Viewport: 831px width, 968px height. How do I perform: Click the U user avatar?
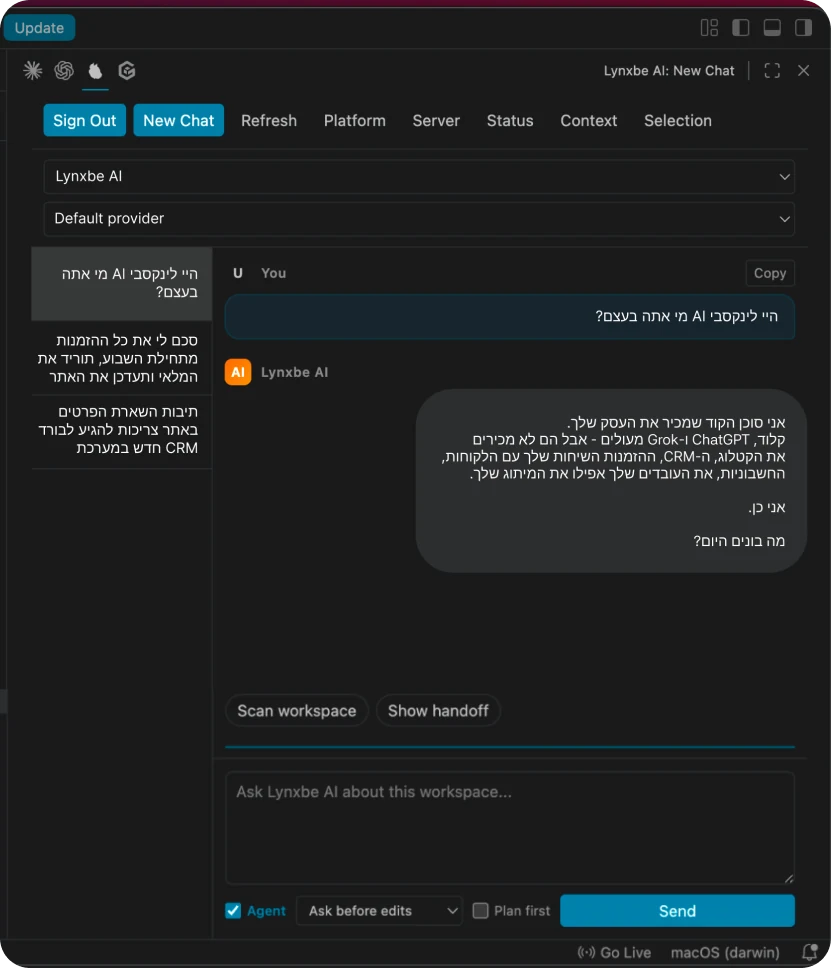[x=238, y=273]
